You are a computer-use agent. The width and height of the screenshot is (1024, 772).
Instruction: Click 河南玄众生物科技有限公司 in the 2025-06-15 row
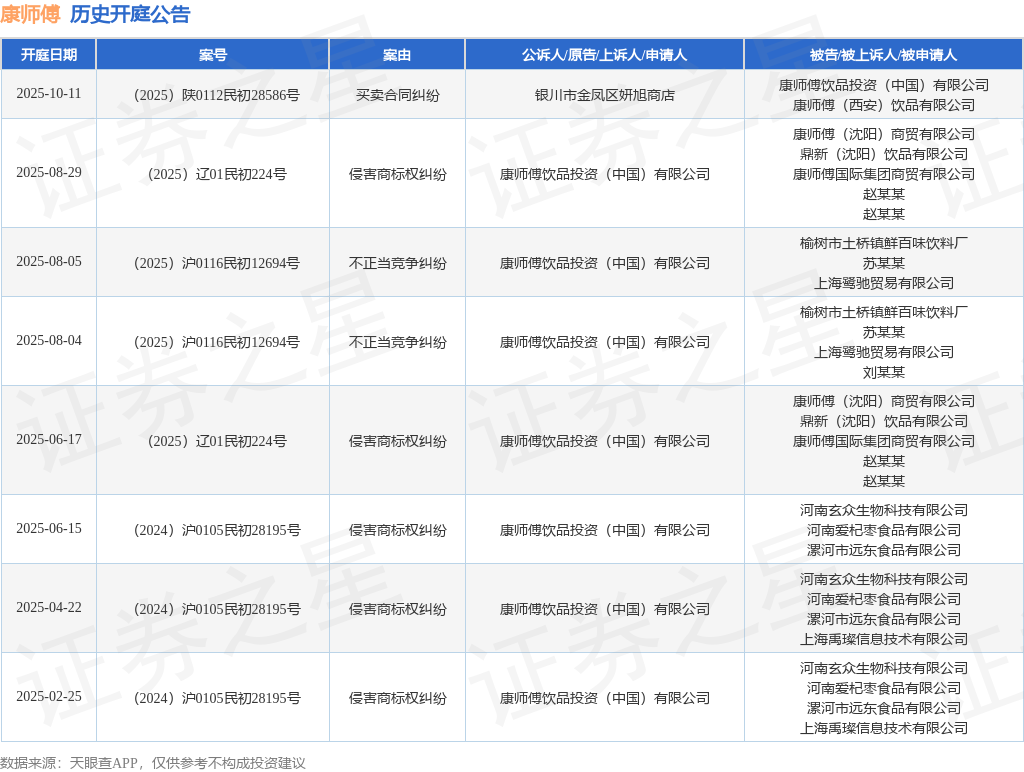[884, 511]
